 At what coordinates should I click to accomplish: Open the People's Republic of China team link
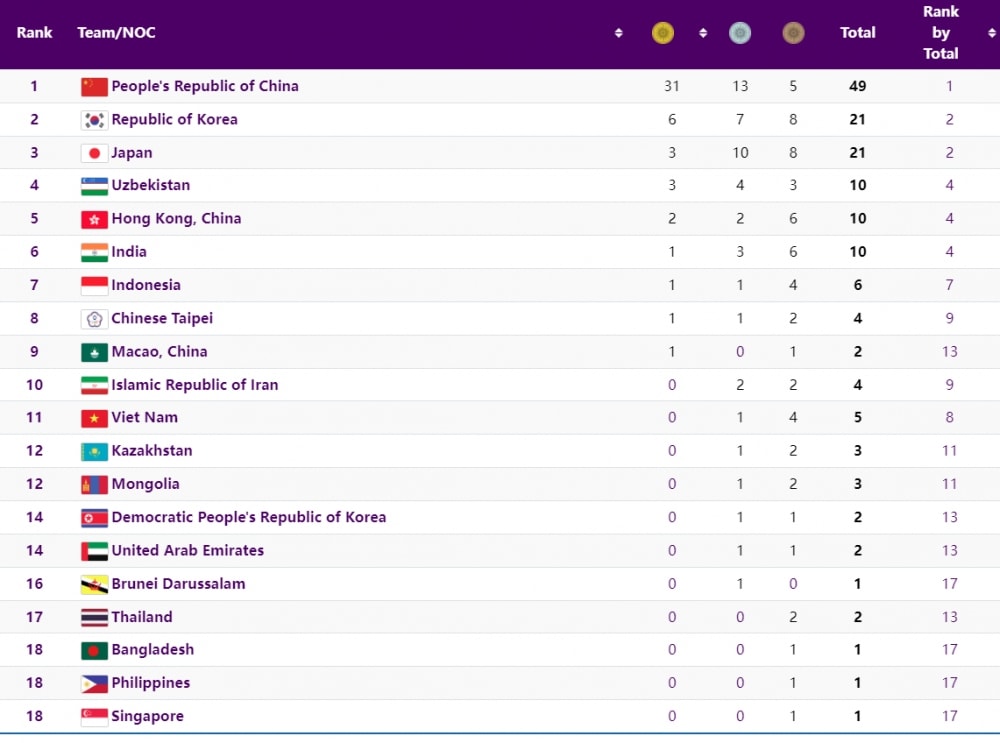[205, 86]
